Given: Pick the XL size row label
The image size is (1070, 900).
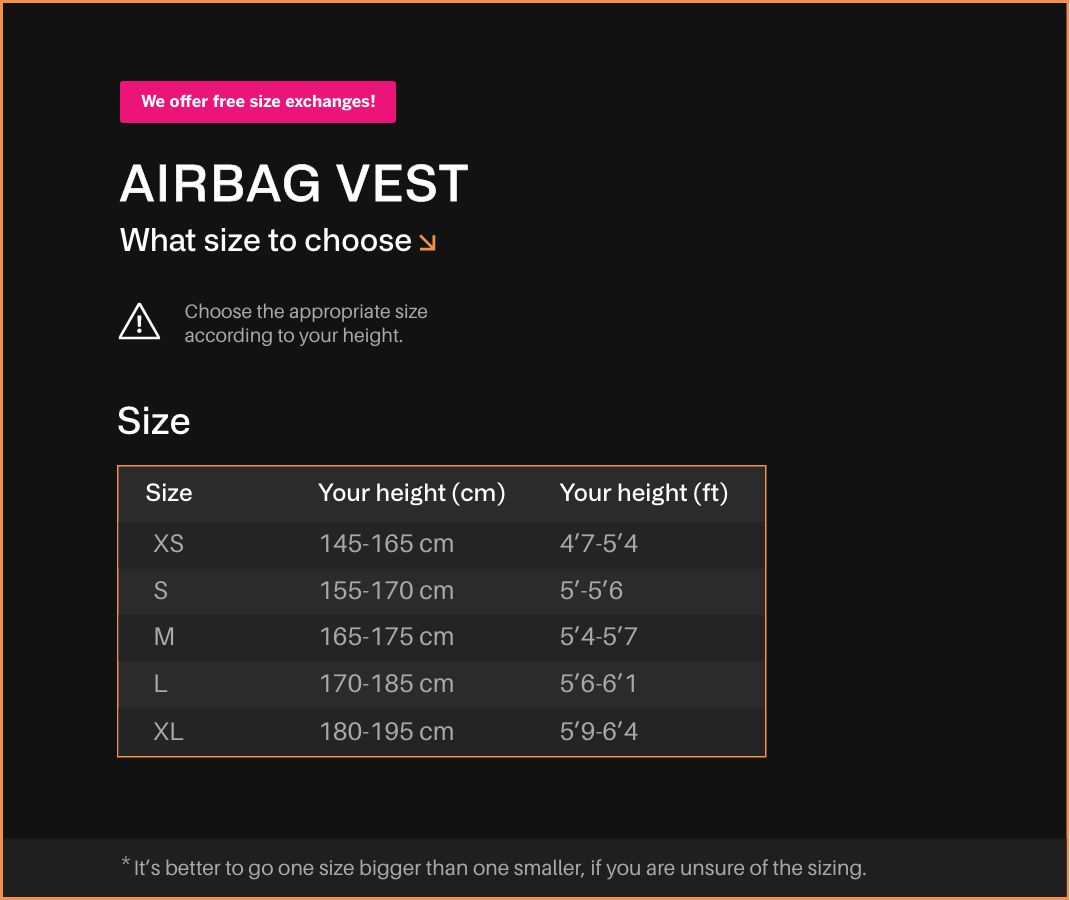Looking at the screenshot, I should [x=168, y=732].
